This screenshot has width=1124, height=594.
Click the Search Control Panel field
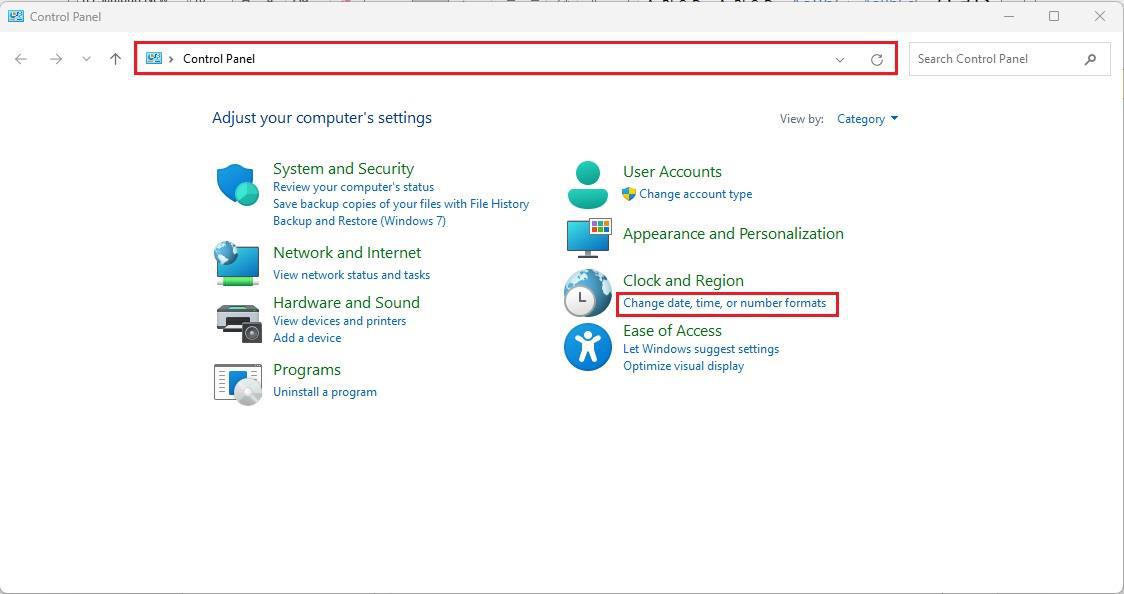coord(1009,59)
